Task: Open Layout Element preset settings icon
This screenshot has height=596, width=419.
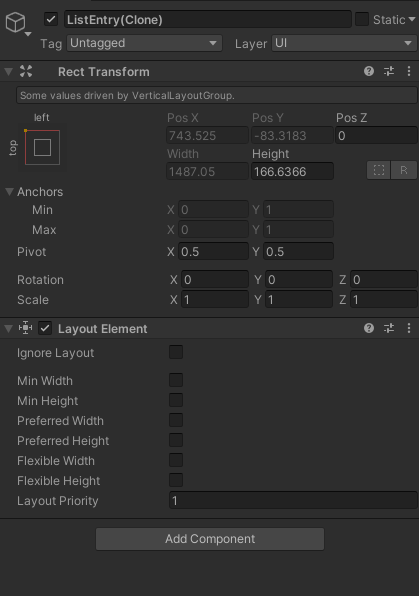Action: [x=389, y=328]
